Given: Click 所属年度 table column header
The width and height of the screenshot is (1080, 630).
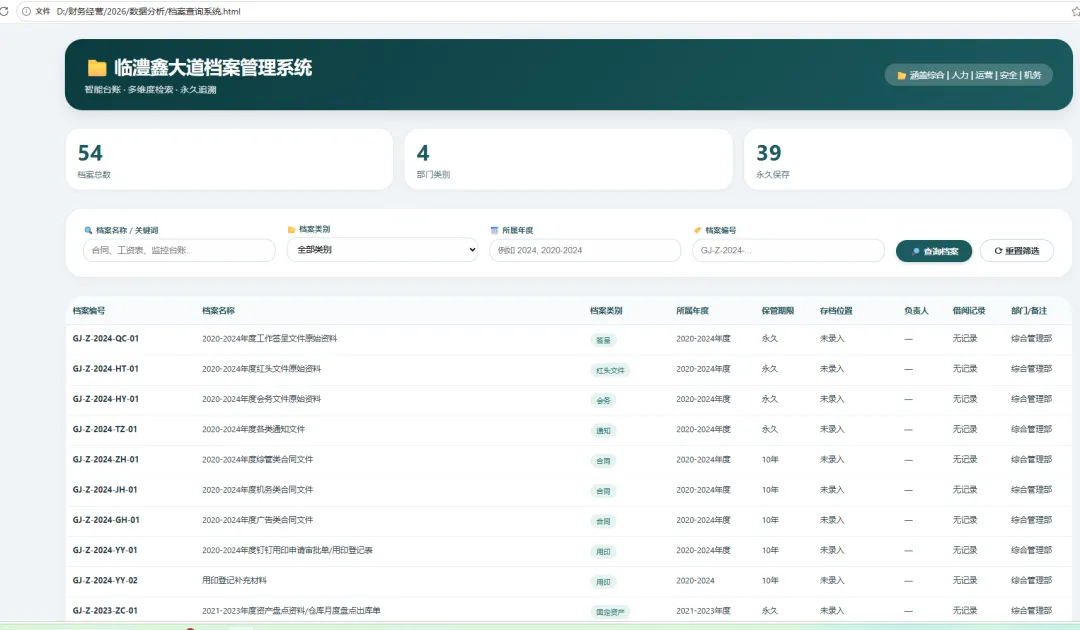Looking at the screenshot, I should (692, 311).
